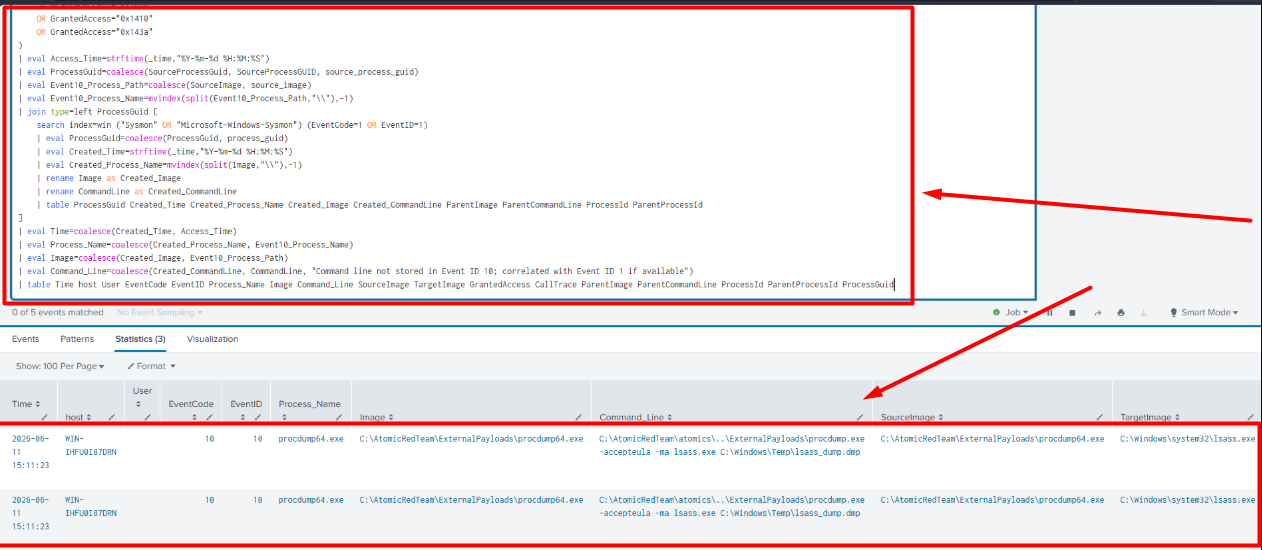Click the 'eval Time=coalesce(Created_Time, Access_Time)' line
Screen dimensions: 1262x550
tap(134, 231)
